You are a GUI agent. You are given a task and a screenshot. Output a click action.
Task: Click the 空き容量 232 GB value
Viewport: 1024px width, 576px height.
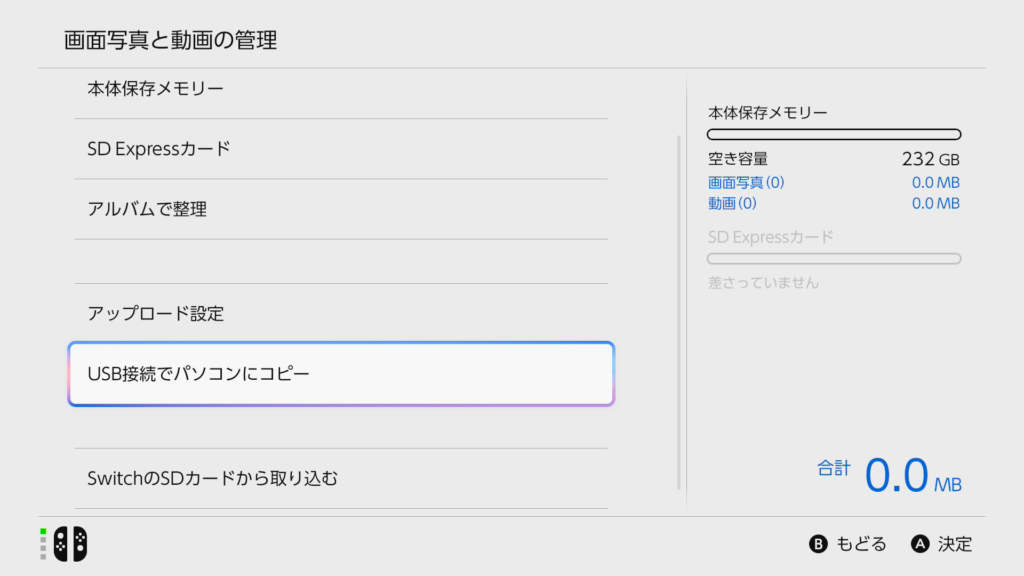coord(931,159)
